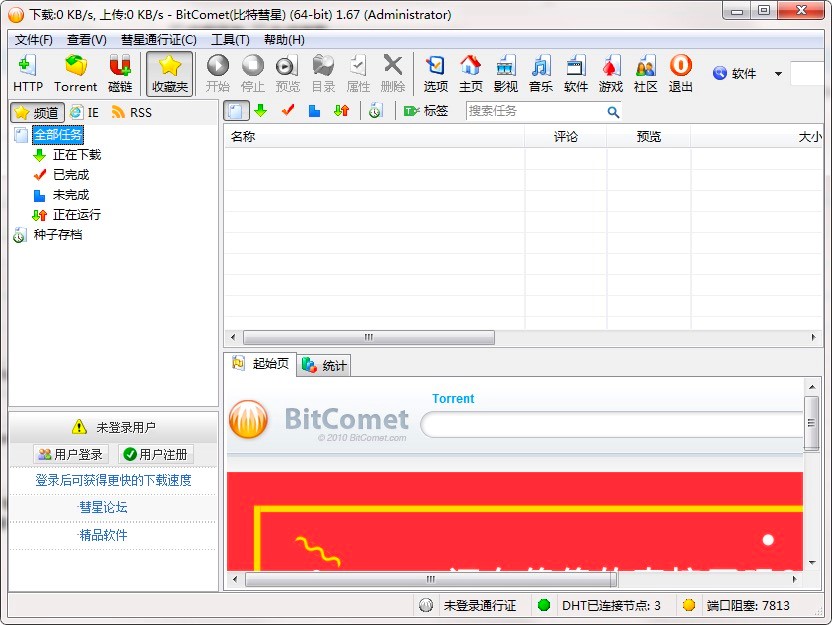Open the 工具 menu
Viewport: 832px width, 625px height.
(x=230, y=39)
